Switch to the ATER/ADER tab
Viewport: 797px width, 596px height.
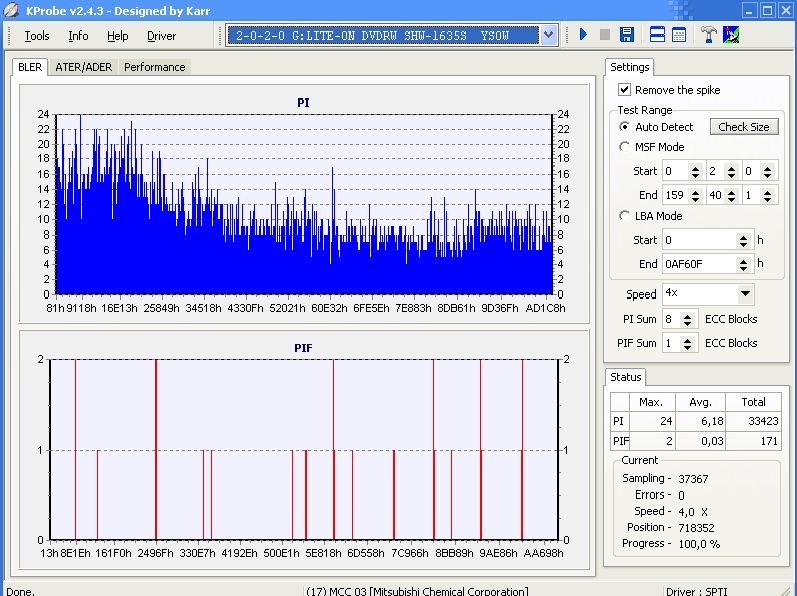pos(83,67)
